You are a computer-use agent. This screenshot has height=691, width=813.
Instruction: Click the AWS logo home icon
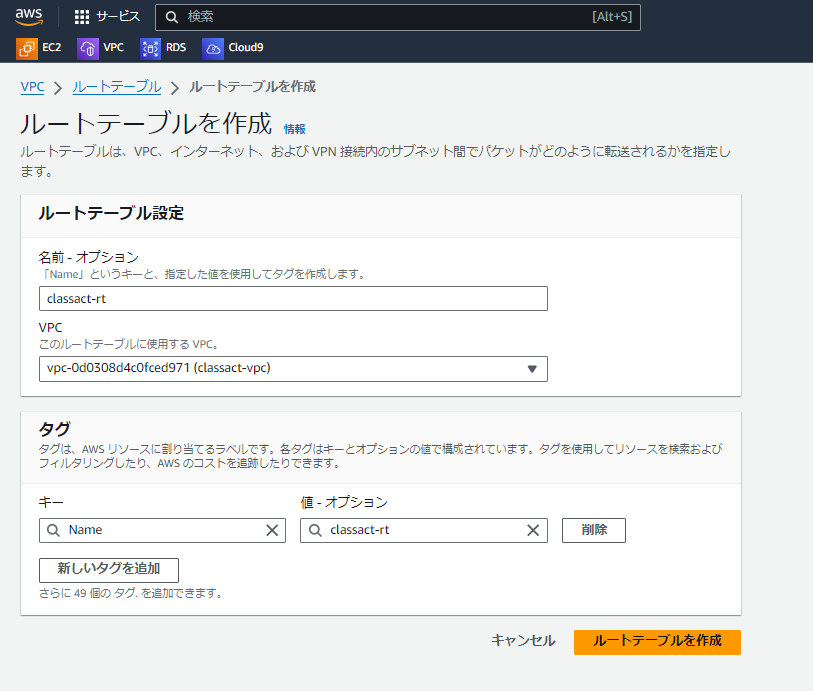coord(29,17)
